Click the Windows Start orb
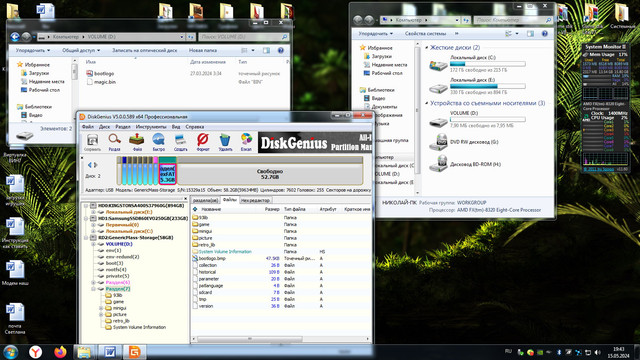The image size is (640, 360). (11, 352)
